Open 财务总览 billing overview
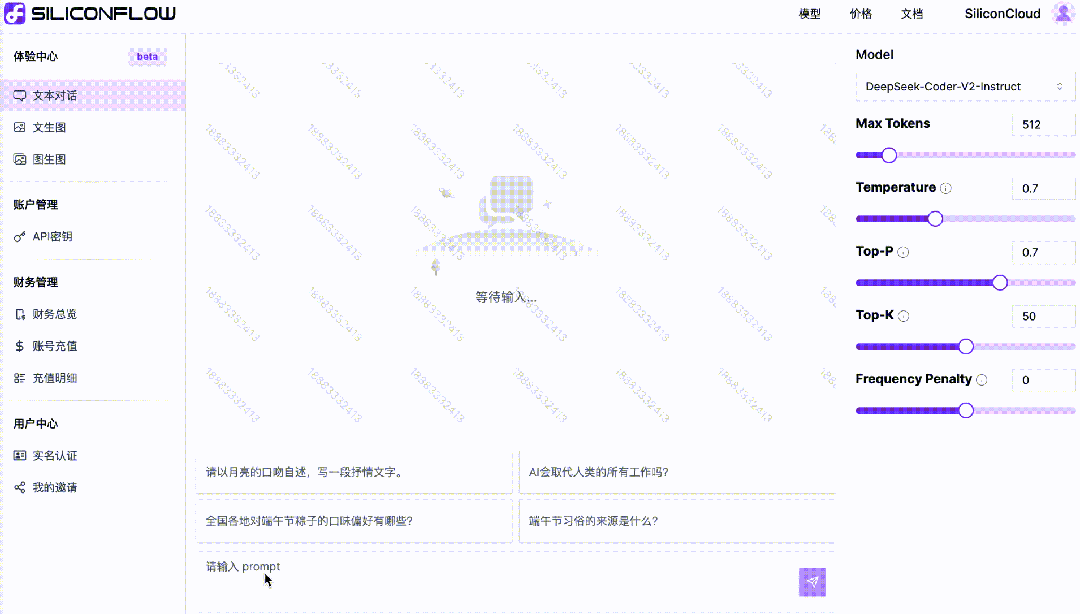The width and height of the screenshot is (1080, 614). [x=20, y=313]
